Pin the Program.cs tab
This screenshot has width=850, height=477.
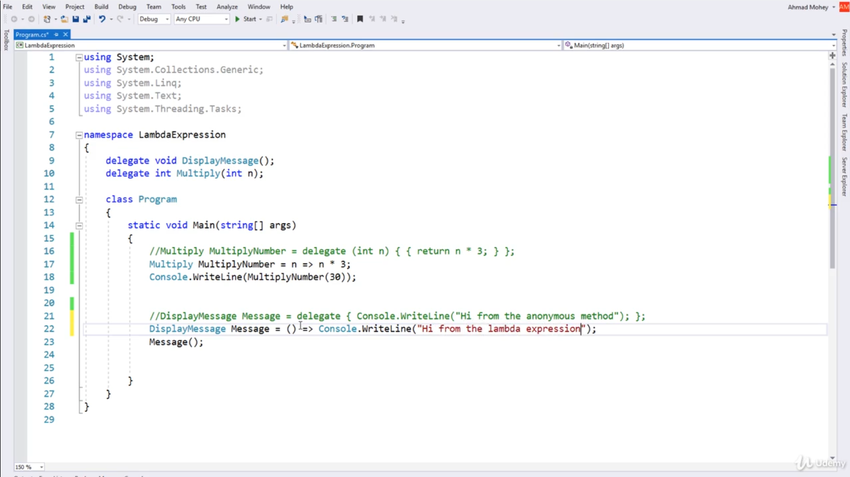pyautogui.click(x=56, y=34)
